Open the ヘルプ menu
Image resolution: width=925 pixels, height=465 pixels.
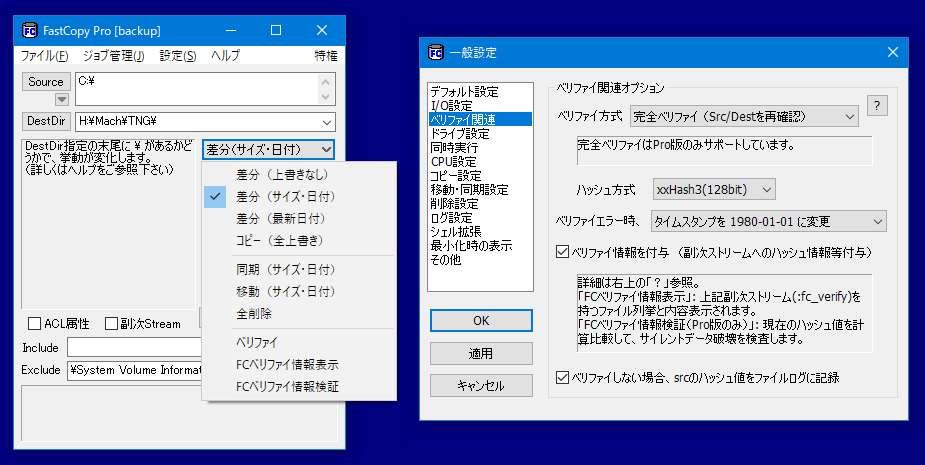click(225, 55)
